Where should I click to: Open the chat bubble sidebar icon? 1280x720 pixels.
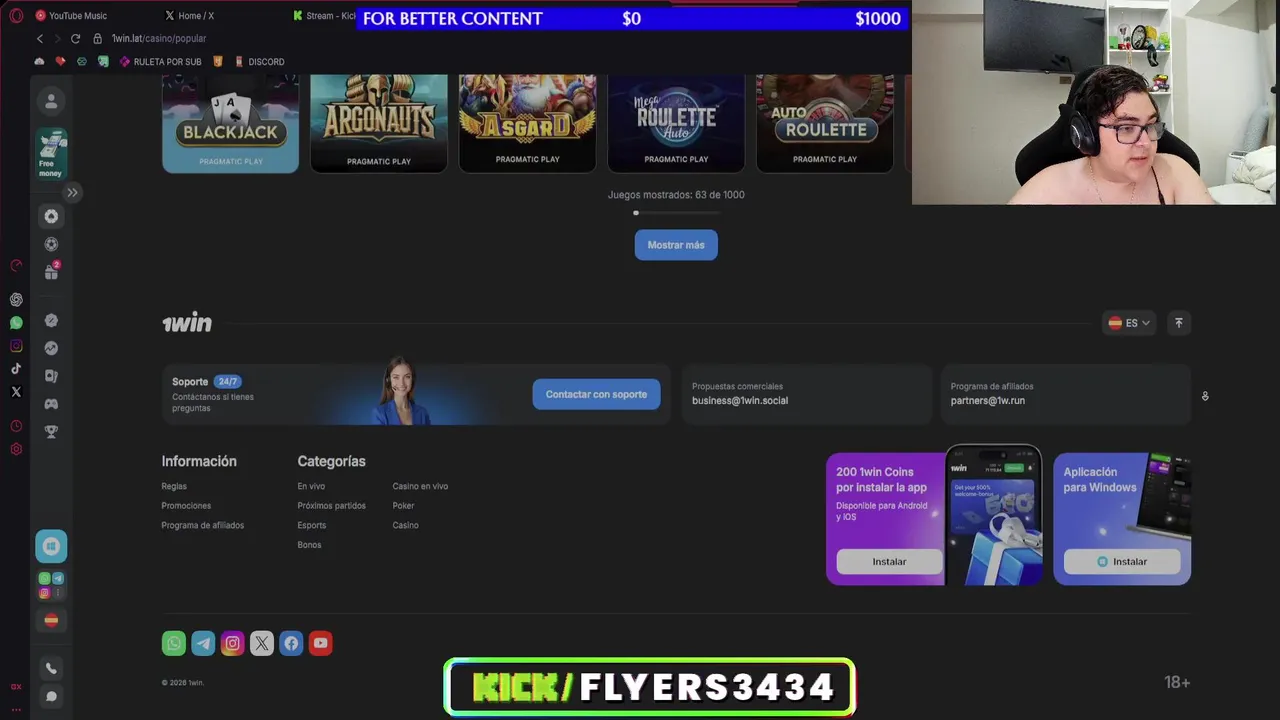[x=51, y=696]
